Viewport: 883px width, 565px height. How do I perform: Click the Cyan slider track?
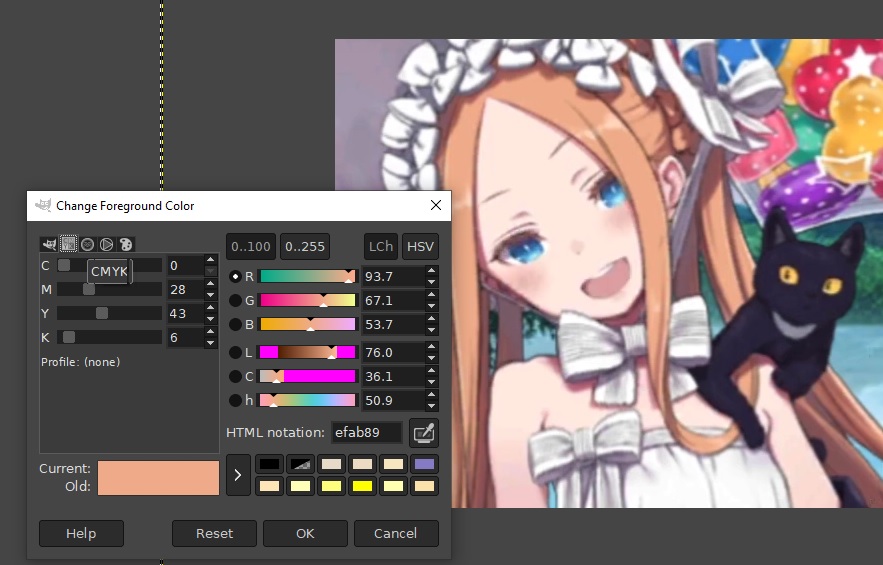(109, 265)
